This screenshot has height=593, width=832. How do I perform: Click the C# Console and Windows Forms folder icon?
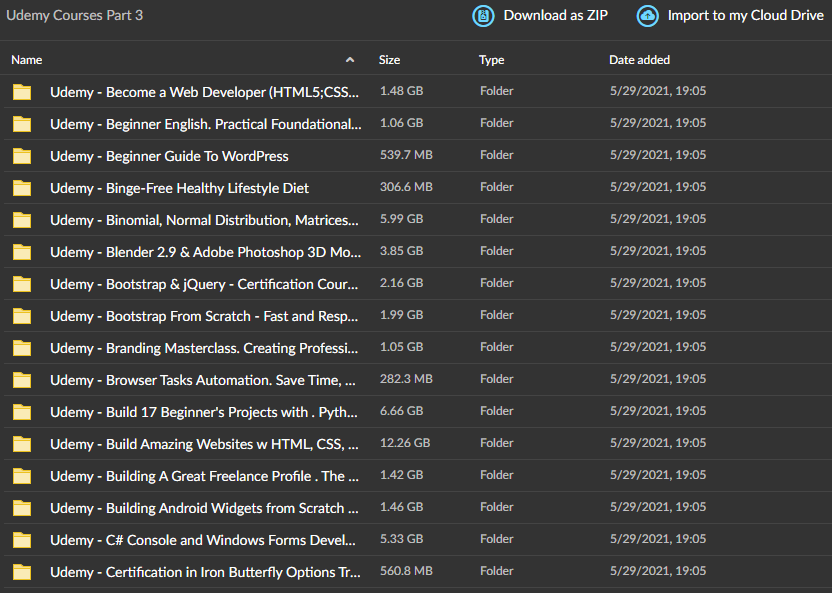pyautogui.click(x=22, y=540)
